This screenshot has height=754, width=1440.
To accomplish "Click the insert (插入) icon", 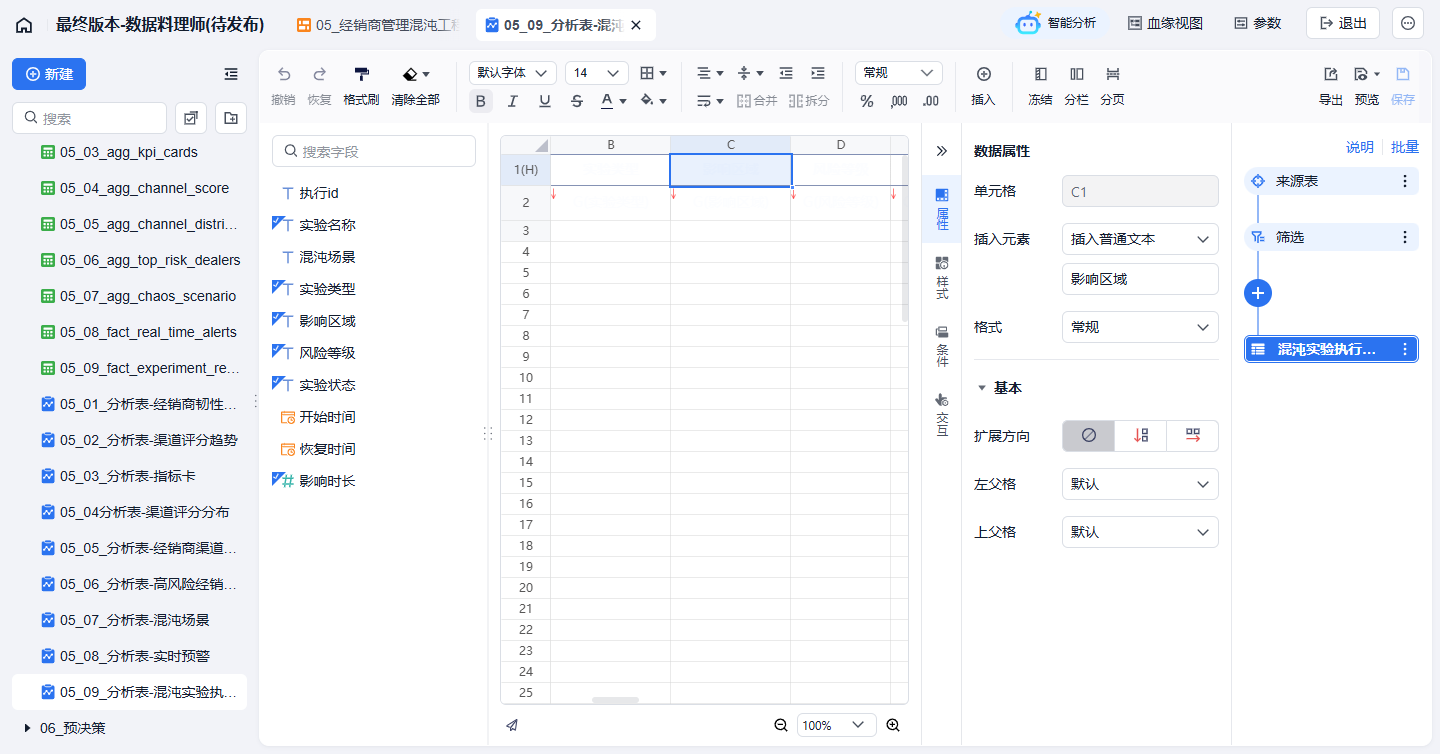I will [x=984, y=74].
